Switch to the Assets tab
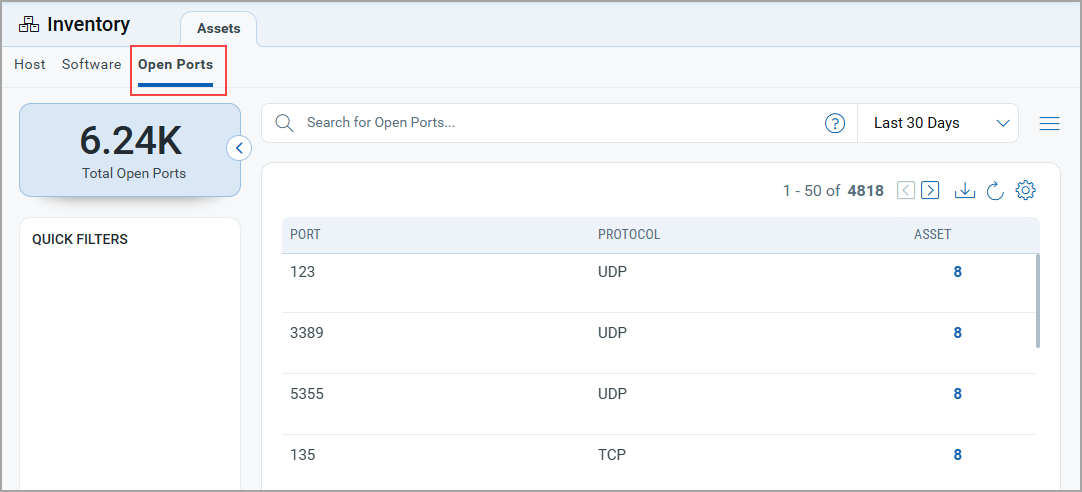1082x492 pixels. coord(219,29)
